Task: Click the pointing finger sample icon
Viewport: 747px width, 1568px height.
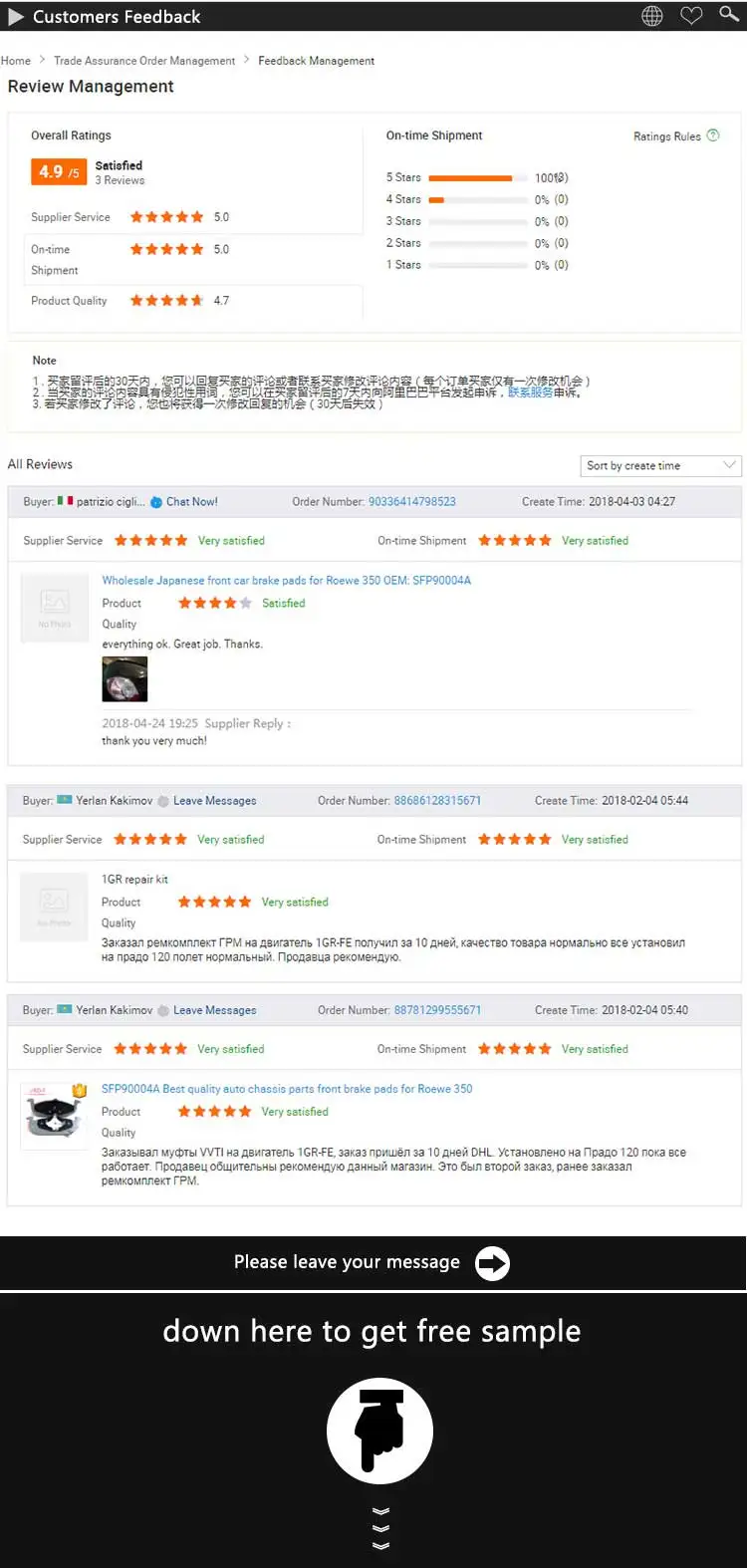Action: point(379,1431)
